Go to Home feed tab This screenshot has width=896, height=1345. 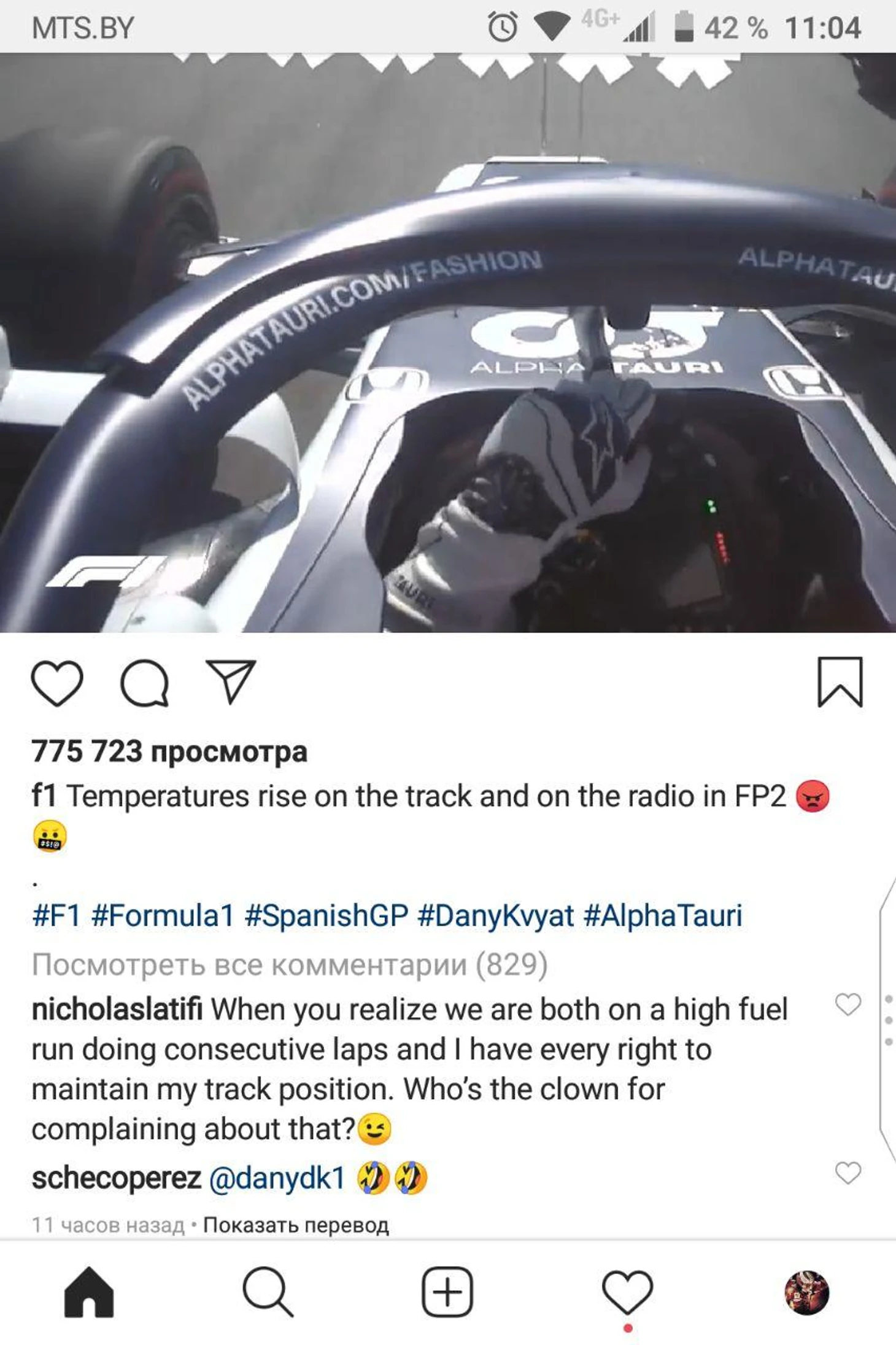[x=89, y=1292]
